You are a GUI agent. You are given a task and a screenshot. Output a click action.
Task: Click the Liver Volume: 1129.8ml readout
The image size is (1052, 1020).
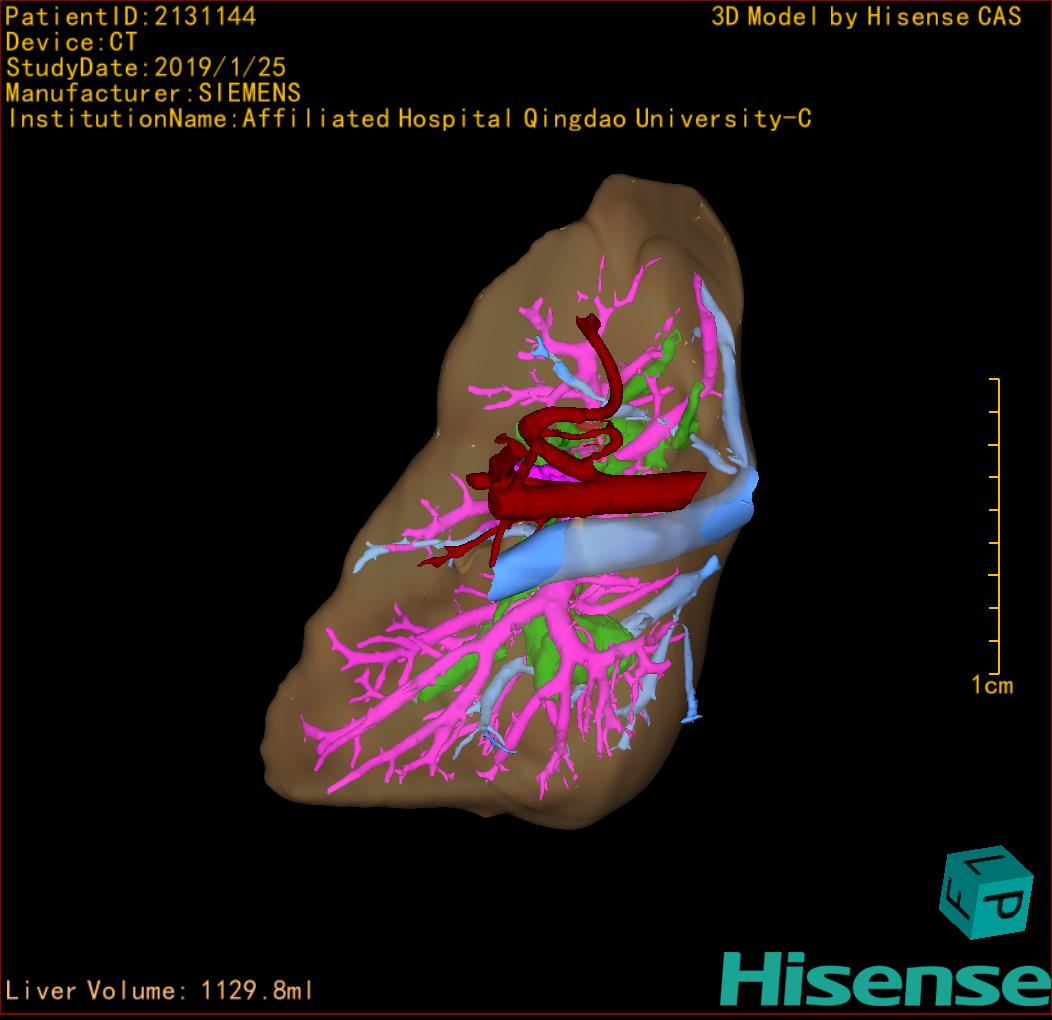(x=160, y=991)
